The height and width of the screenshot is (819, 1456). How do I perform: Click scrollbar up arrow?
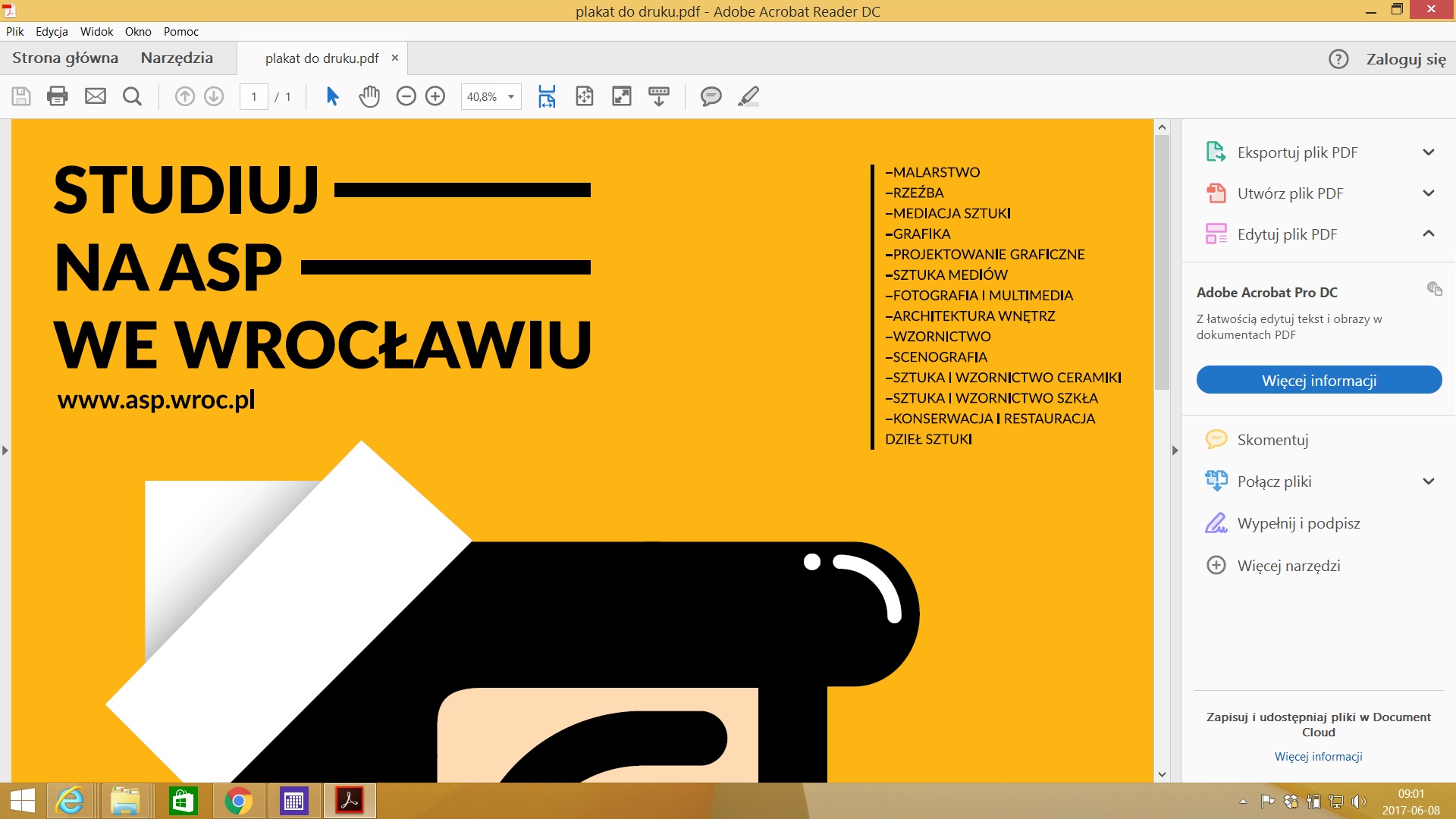tap(1162, 127)
